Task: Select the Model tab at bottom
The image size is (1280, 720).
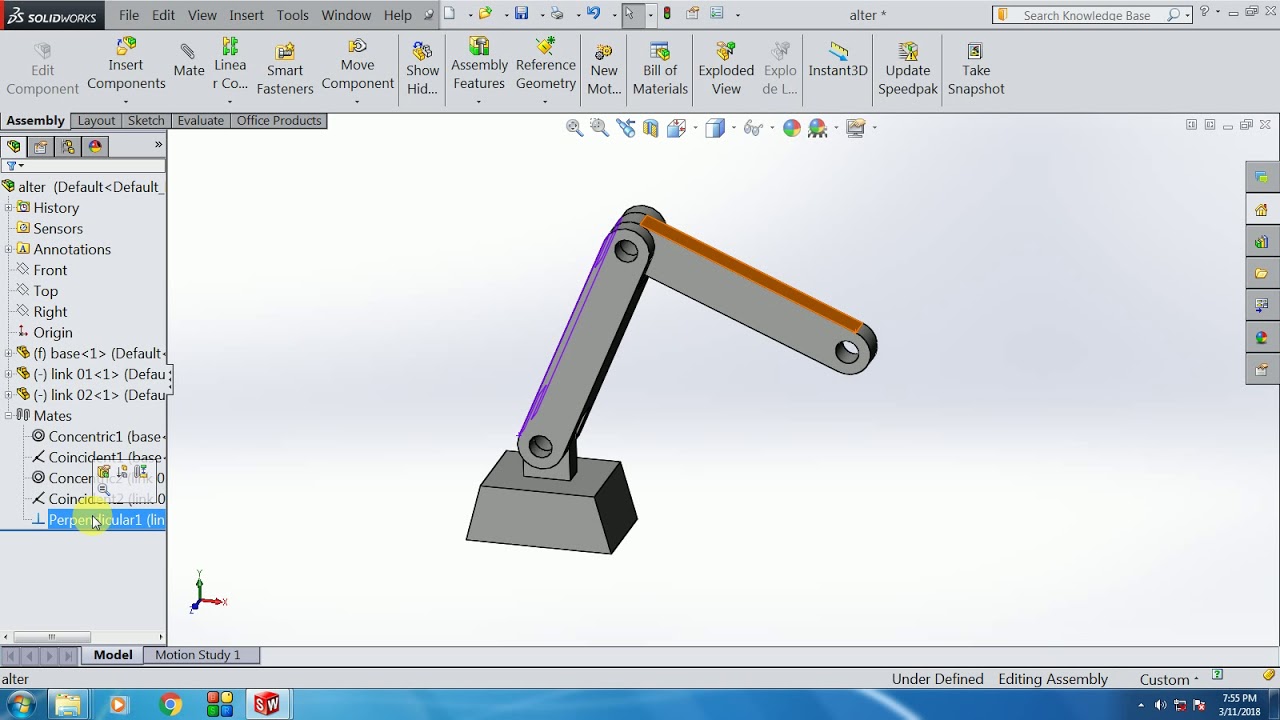Action: [113, 655]
